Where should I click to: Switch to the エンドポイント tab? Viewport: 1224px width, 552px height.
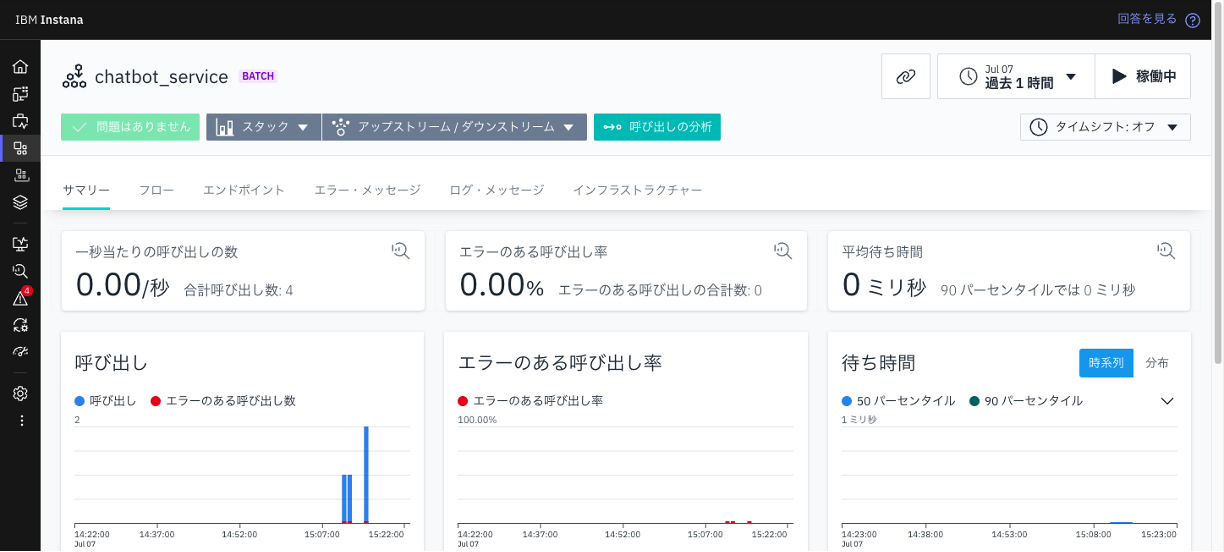click(x=244, y=190)
